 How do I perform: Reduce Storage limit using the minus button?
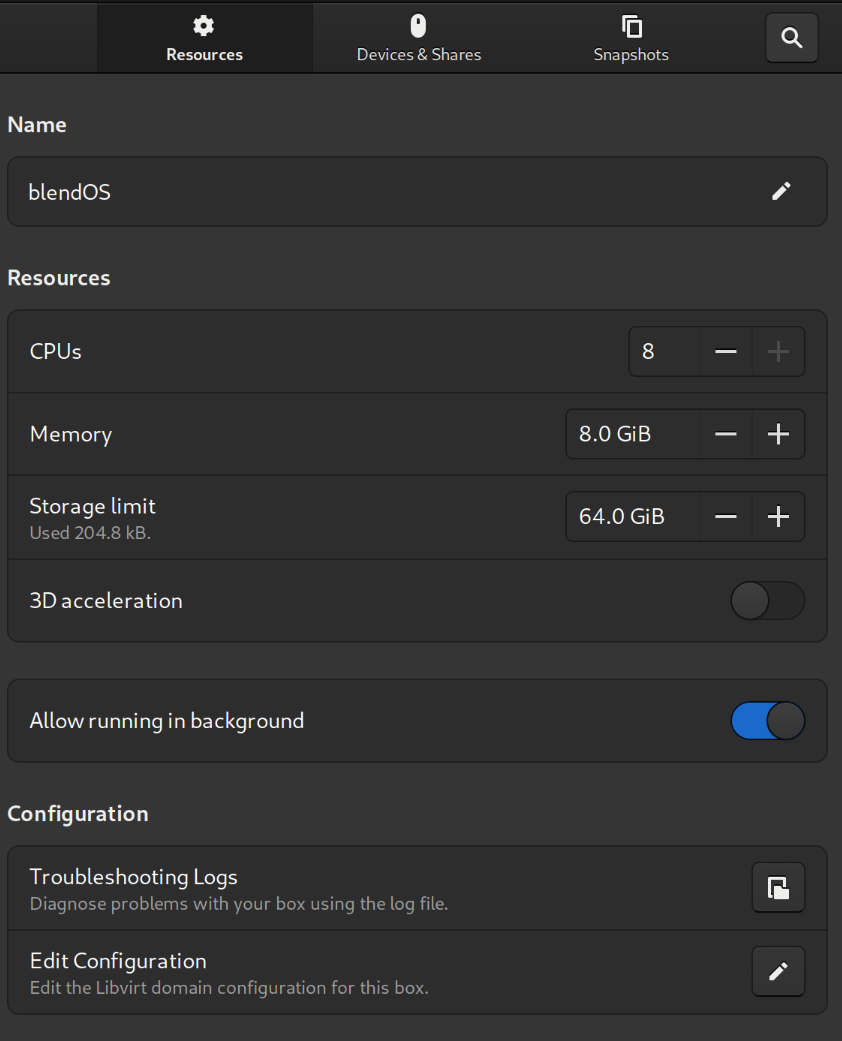click(x=726, y=516)
